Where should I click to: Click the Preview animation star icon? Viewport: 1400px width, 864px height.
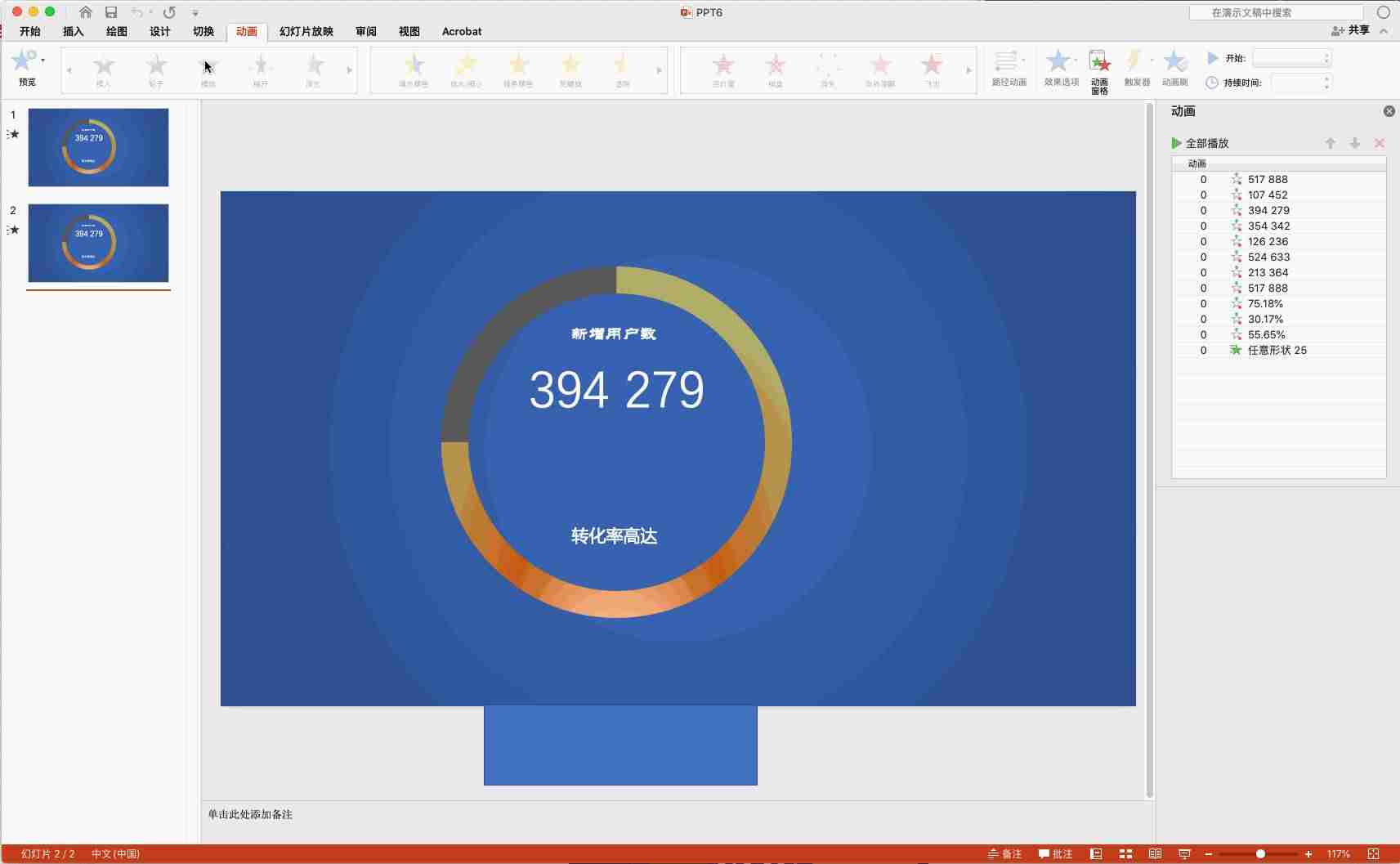click(x=25, y=60)
